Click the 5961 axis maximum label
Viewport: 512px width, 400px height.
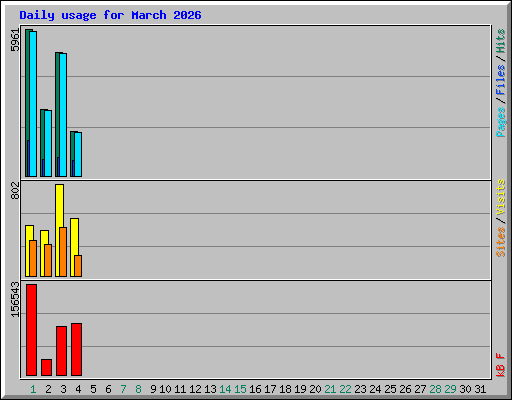[15, 40]
